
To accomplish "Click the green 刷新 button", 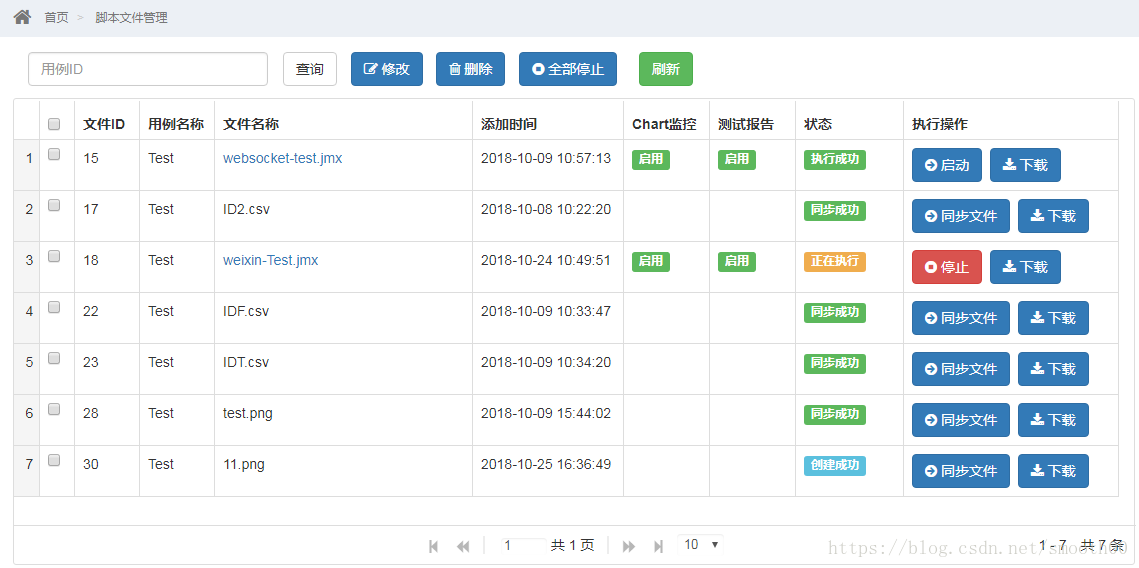I will click(x=666, y=69).
